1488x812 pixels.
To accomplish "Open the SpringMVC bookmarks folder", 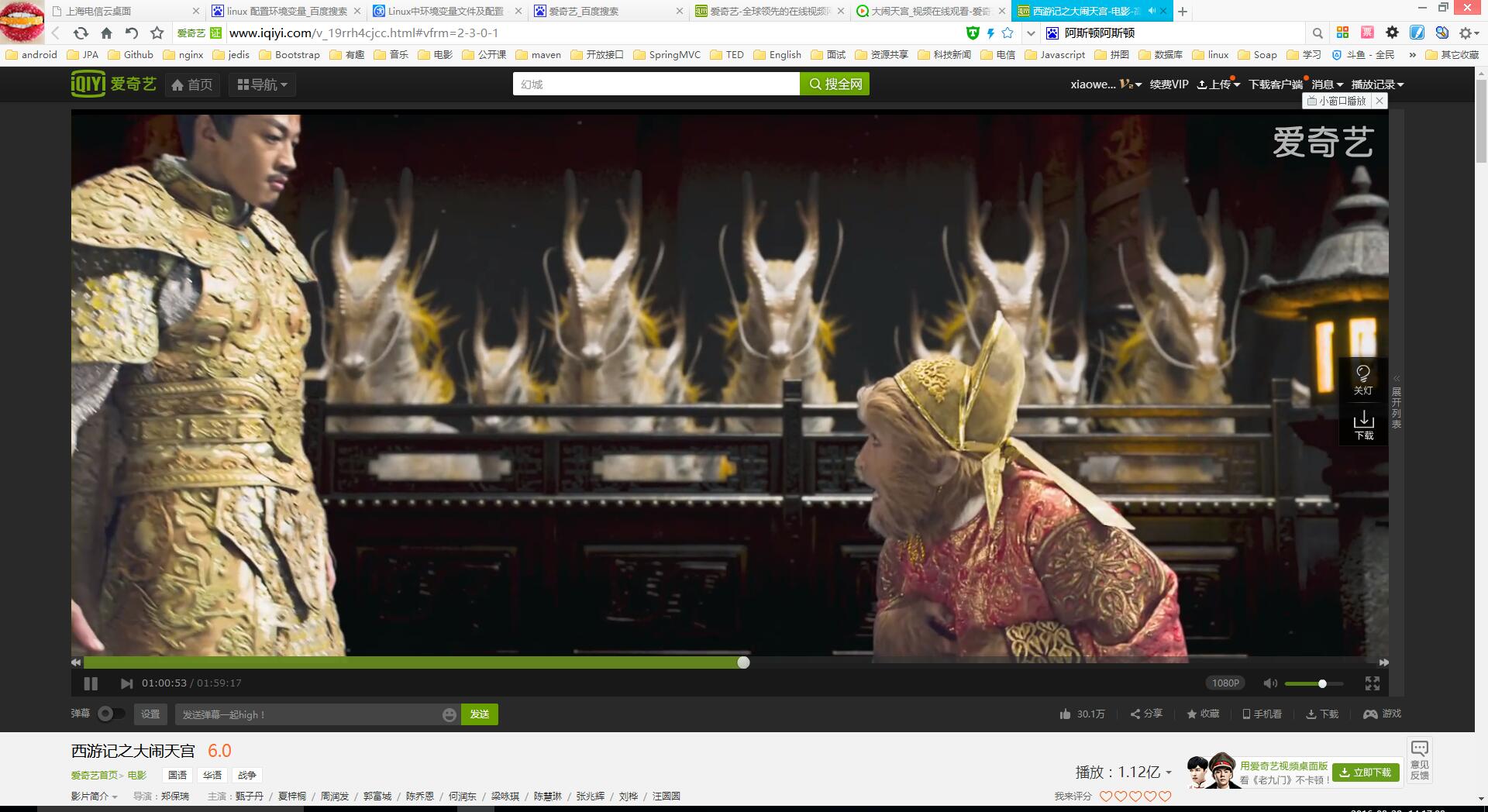I will 666,55.
